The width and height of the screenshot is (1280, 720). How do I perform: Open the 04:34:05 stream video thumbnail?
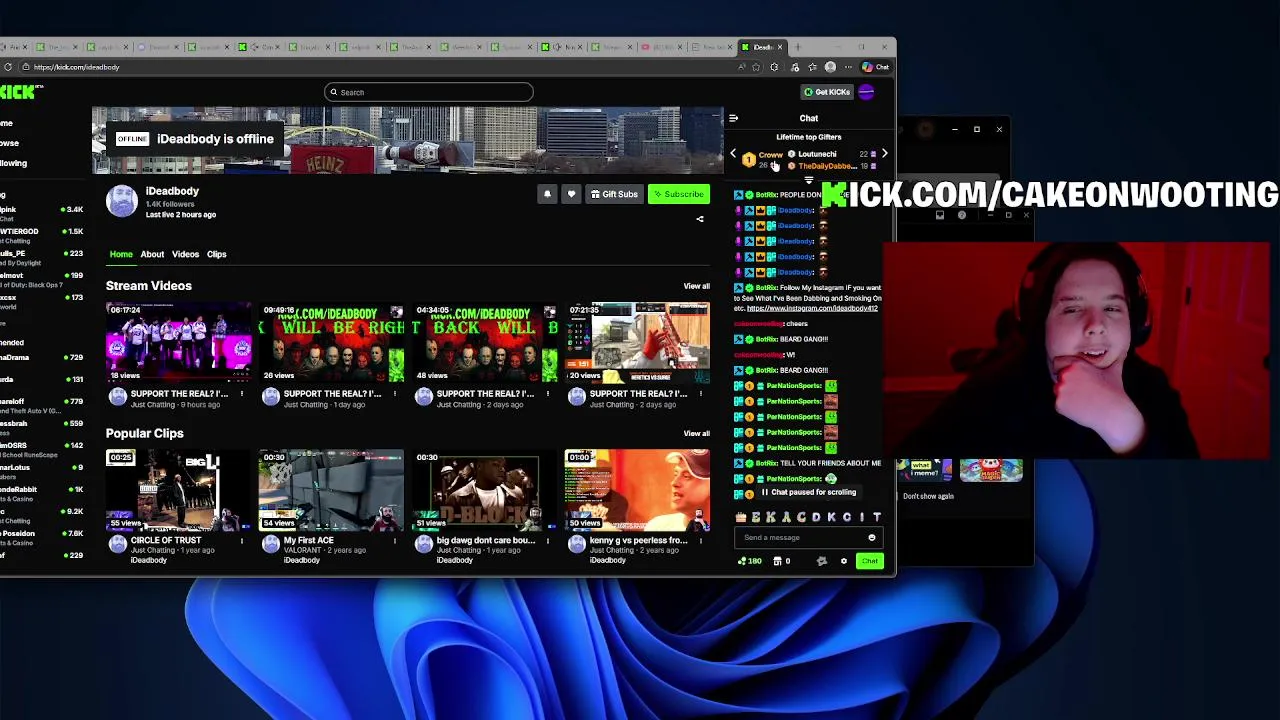(485, 343)
